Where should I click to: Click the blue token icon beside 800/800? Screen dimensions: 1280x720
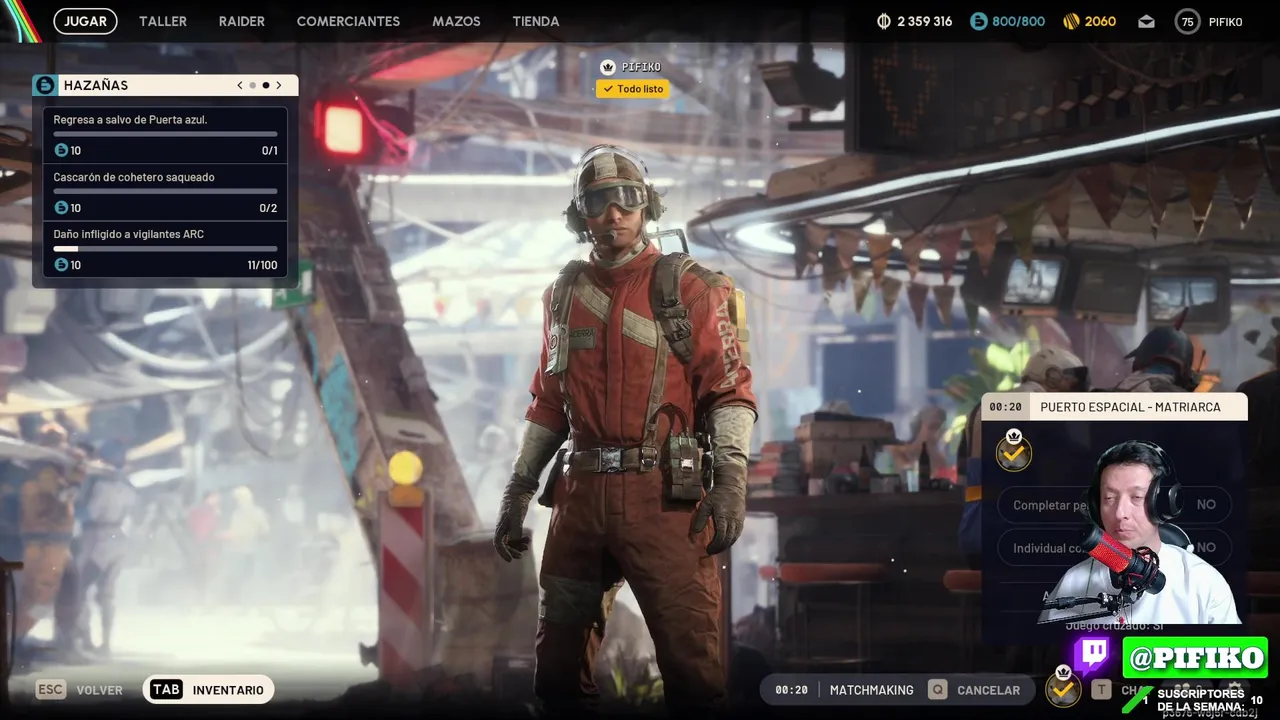(978, 21)
